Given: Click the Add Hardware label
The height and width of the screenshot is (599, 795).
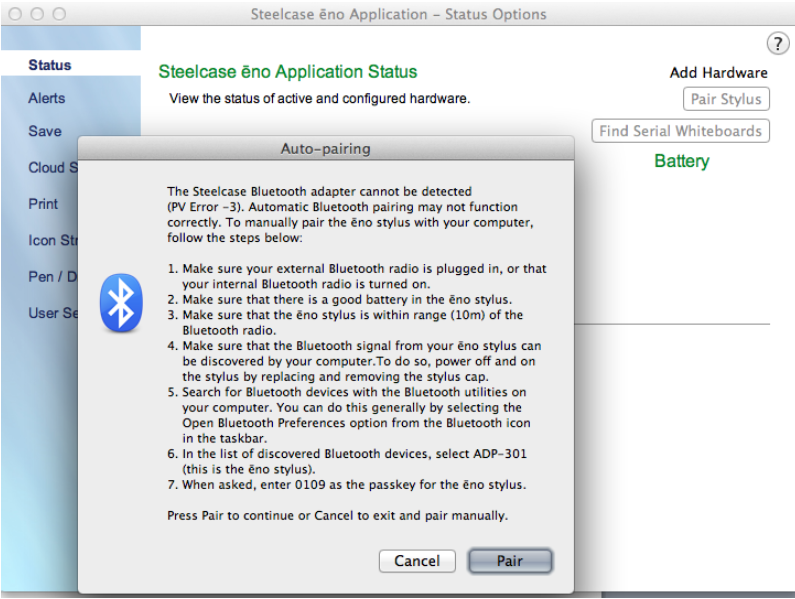Looking at the screenshot, I should tap(718, 73).
